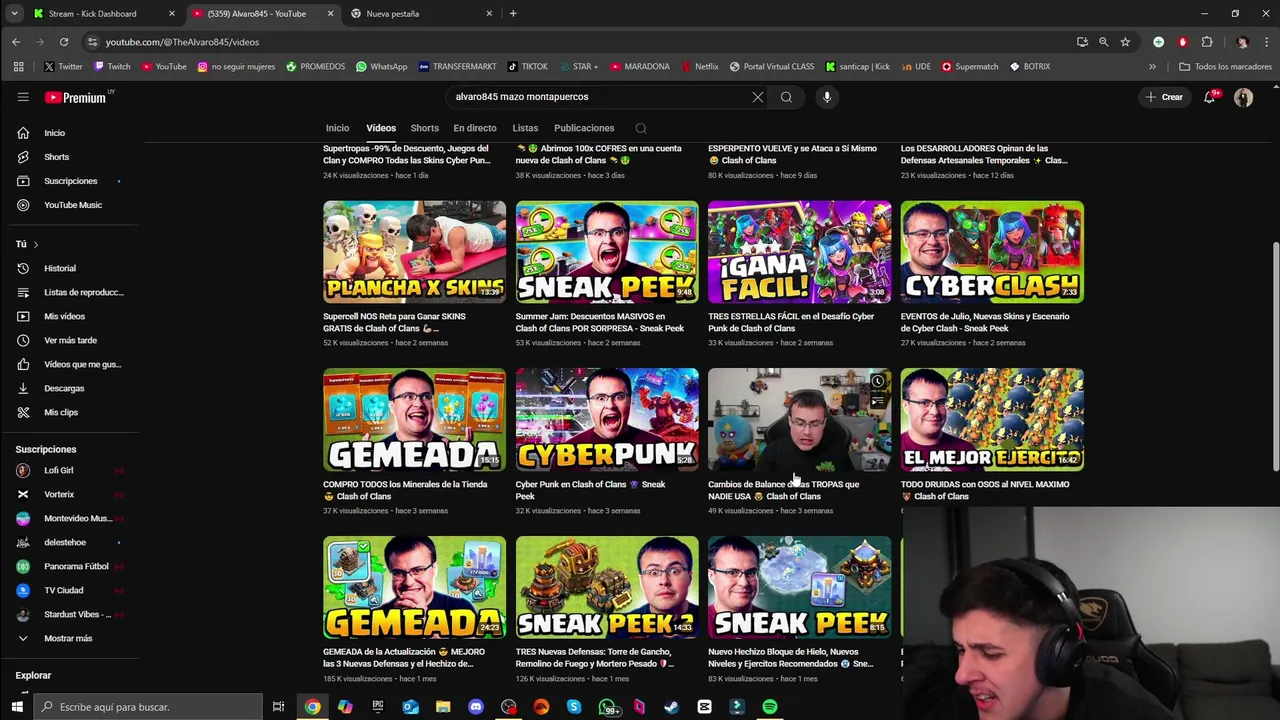Viewport: 1280px width, 720px height.
Task: Open Discord from the taskbar
Action: click(x=476, y=707)
